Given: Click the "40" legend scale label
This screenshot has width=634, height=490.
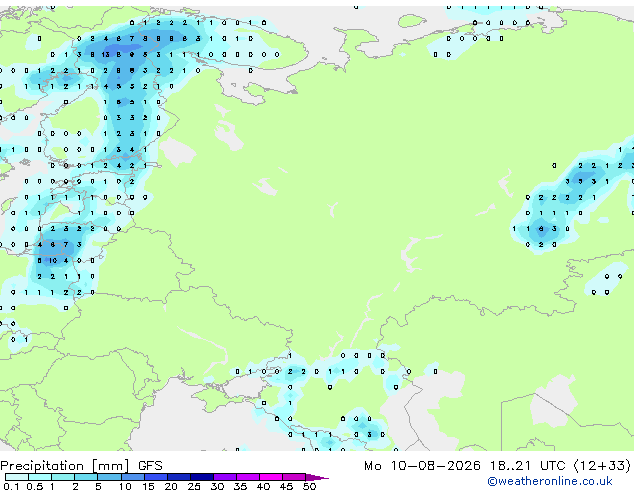Looking at the screenshot, I should 263,486.
